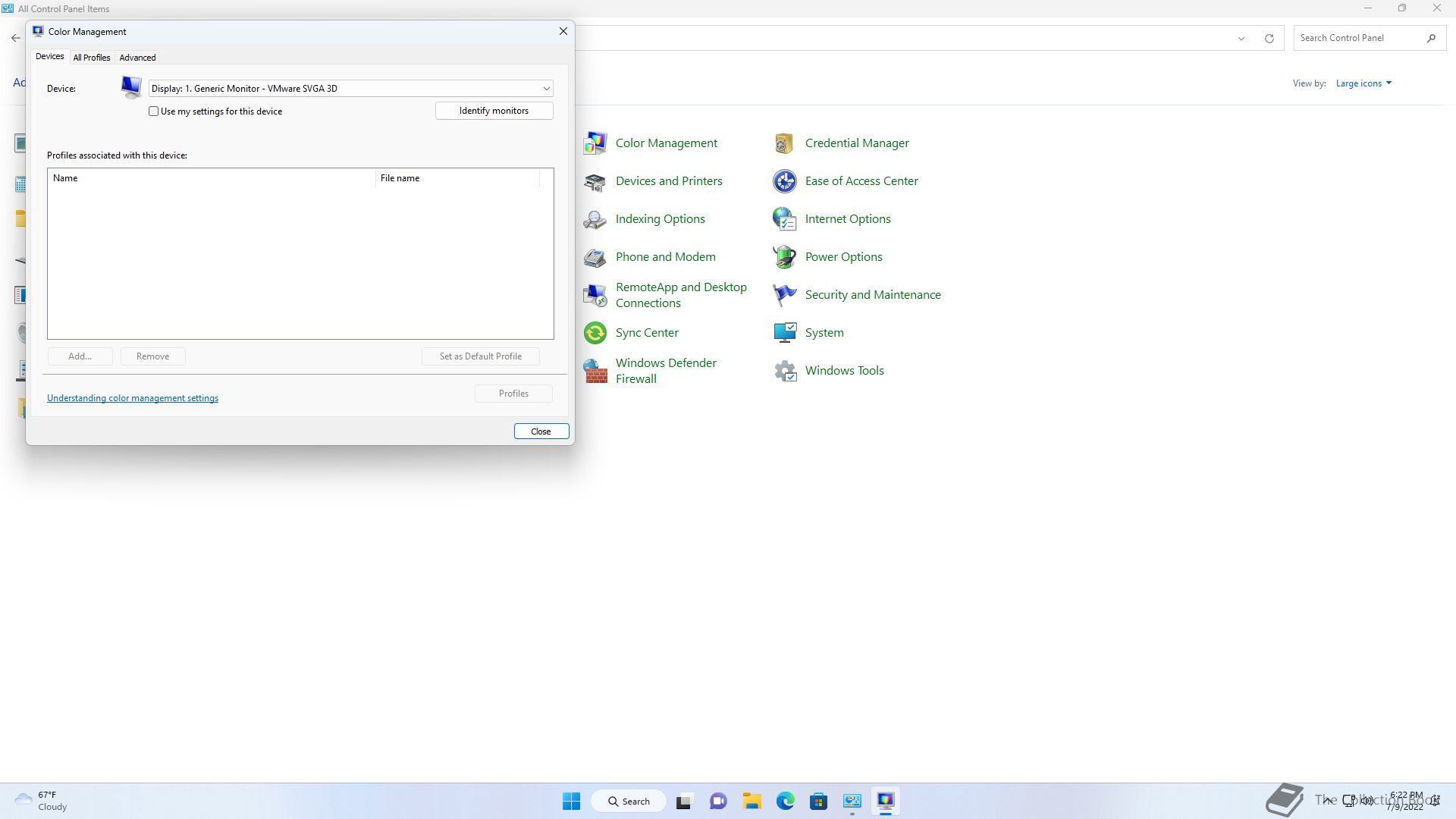Switch to the Advanced tab
The height and width of the screenshot is (819, 1456).
(137, 58)
